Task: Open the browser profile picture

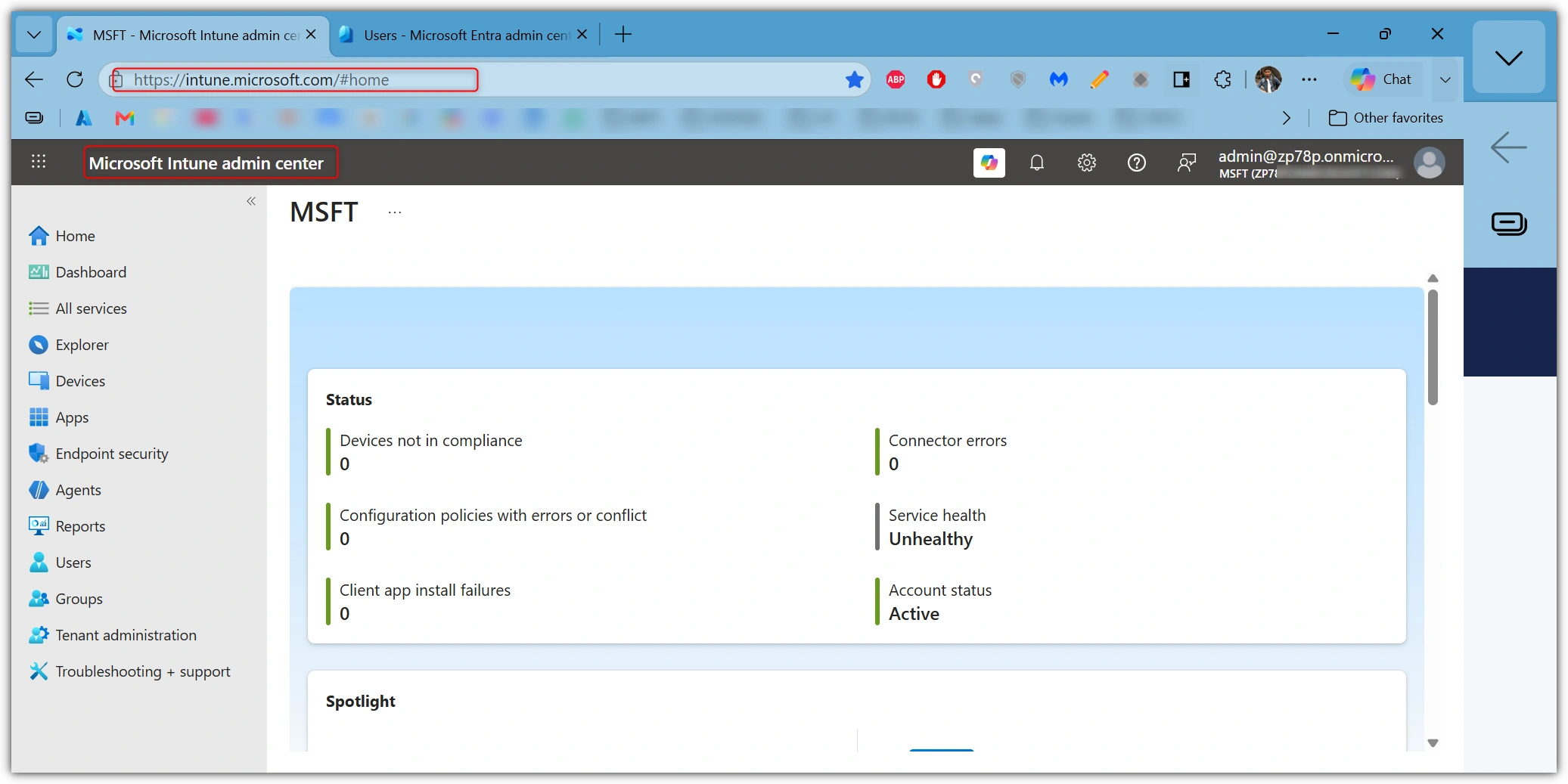Action: [x=1268, y=79]
